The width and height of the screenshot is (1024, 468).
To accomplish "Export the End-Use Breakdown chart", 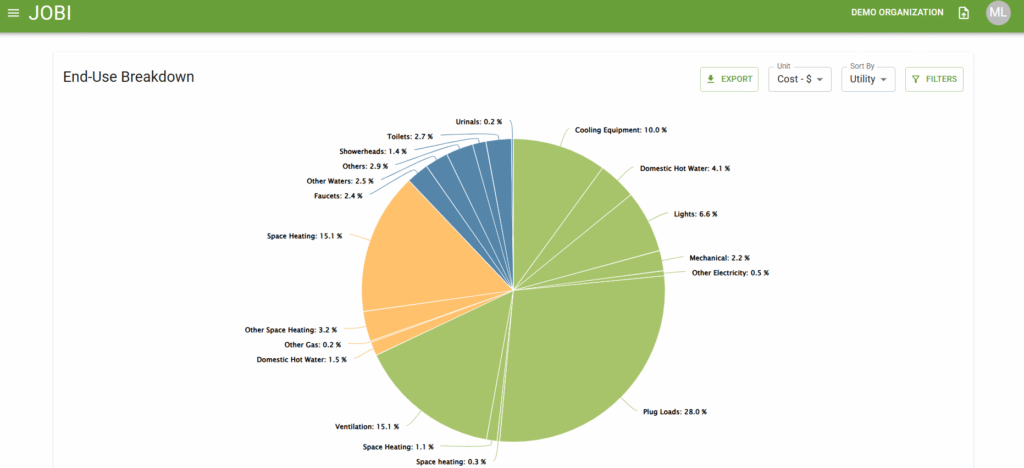I will (729, 79).
